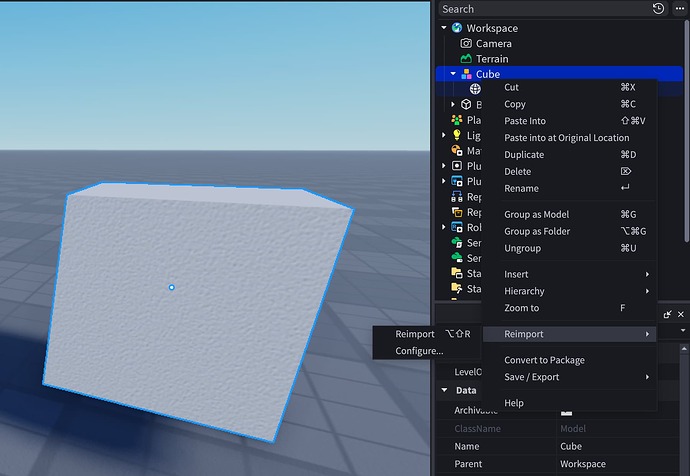
Task: Select the Terrain row
Action: click(559, 59)
